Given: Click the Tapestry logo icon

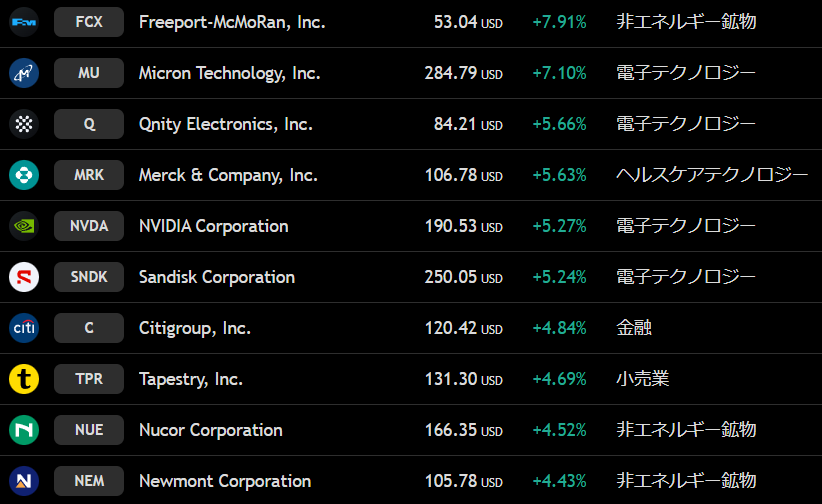Looking at the screenshot, I should click(x=24, y=379).
